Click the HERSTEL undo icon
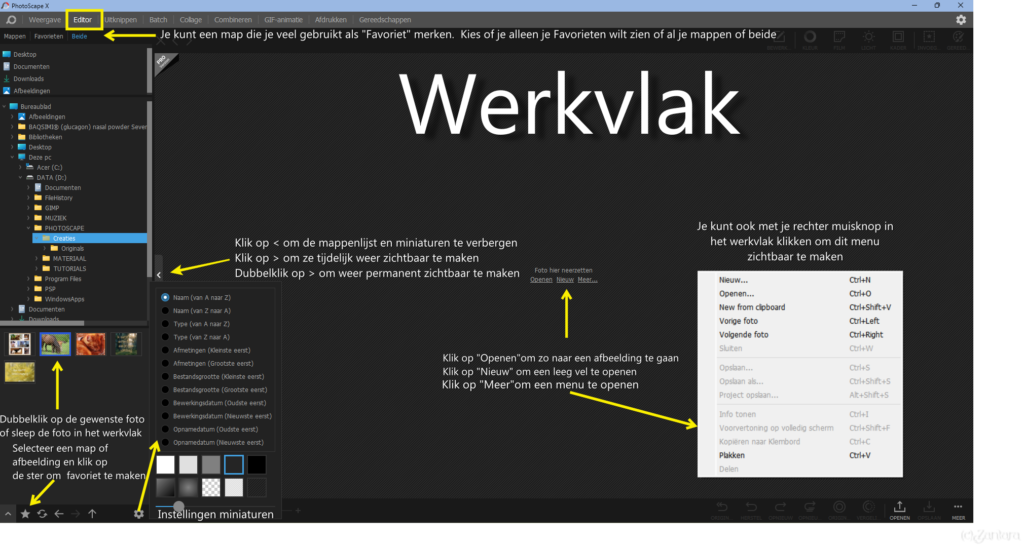 [751, 510]
